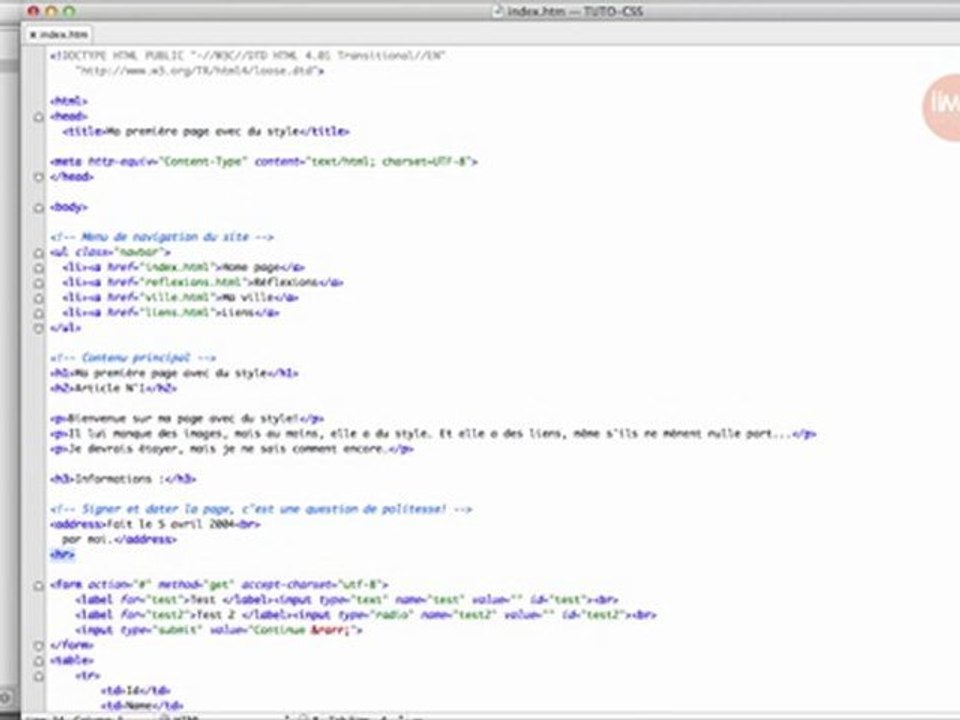Collapse the form action block fold marker

(39, 585)
